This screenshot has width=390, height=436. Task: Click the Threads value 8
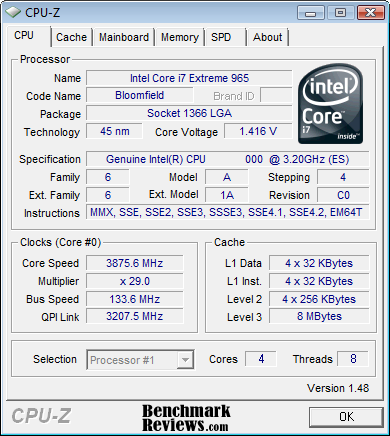pyautogui.click(x=353, y=359)
